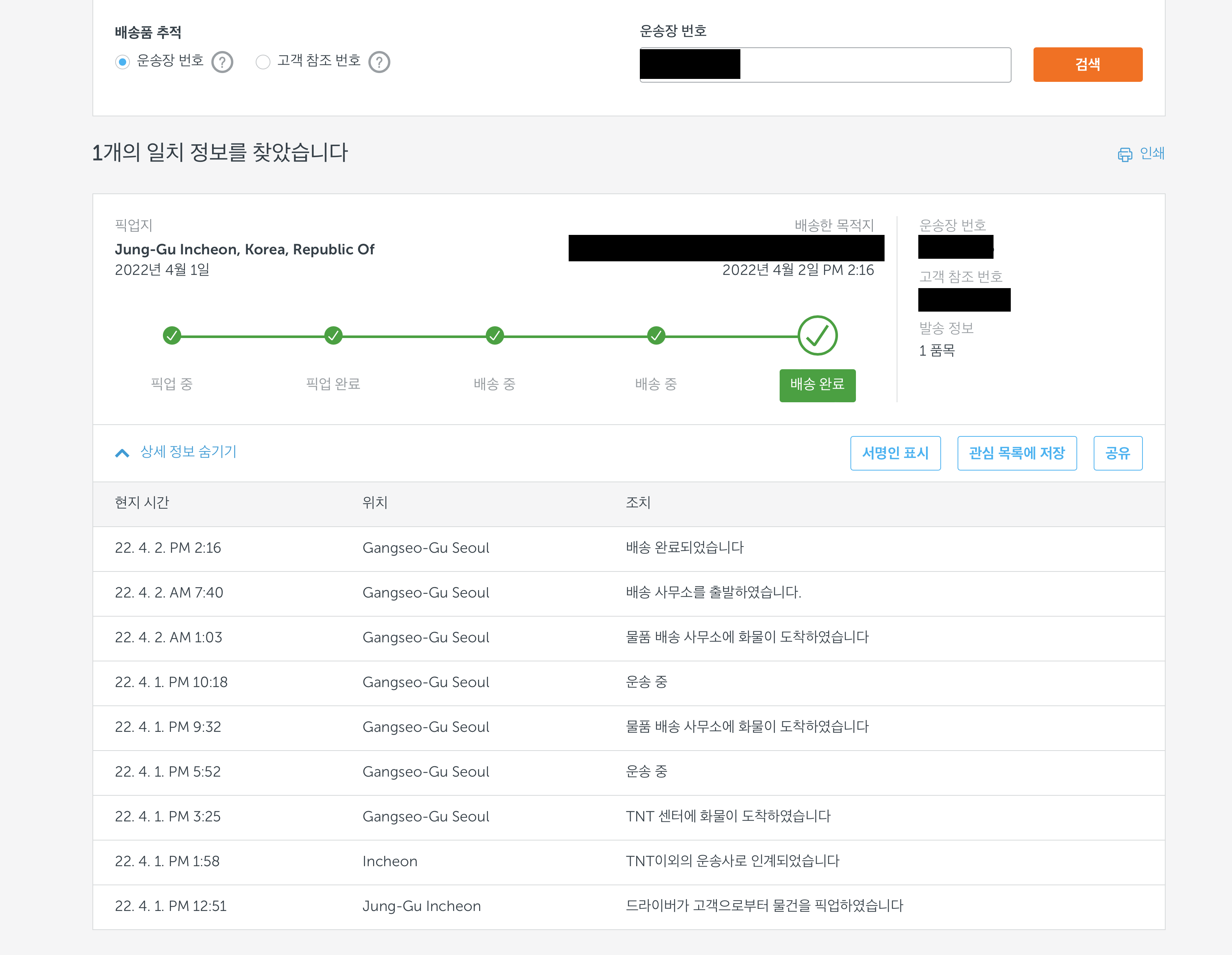This screenshot has height=955, width=1232.
Task: Click the 공유 button
Action: [1118, 453]
